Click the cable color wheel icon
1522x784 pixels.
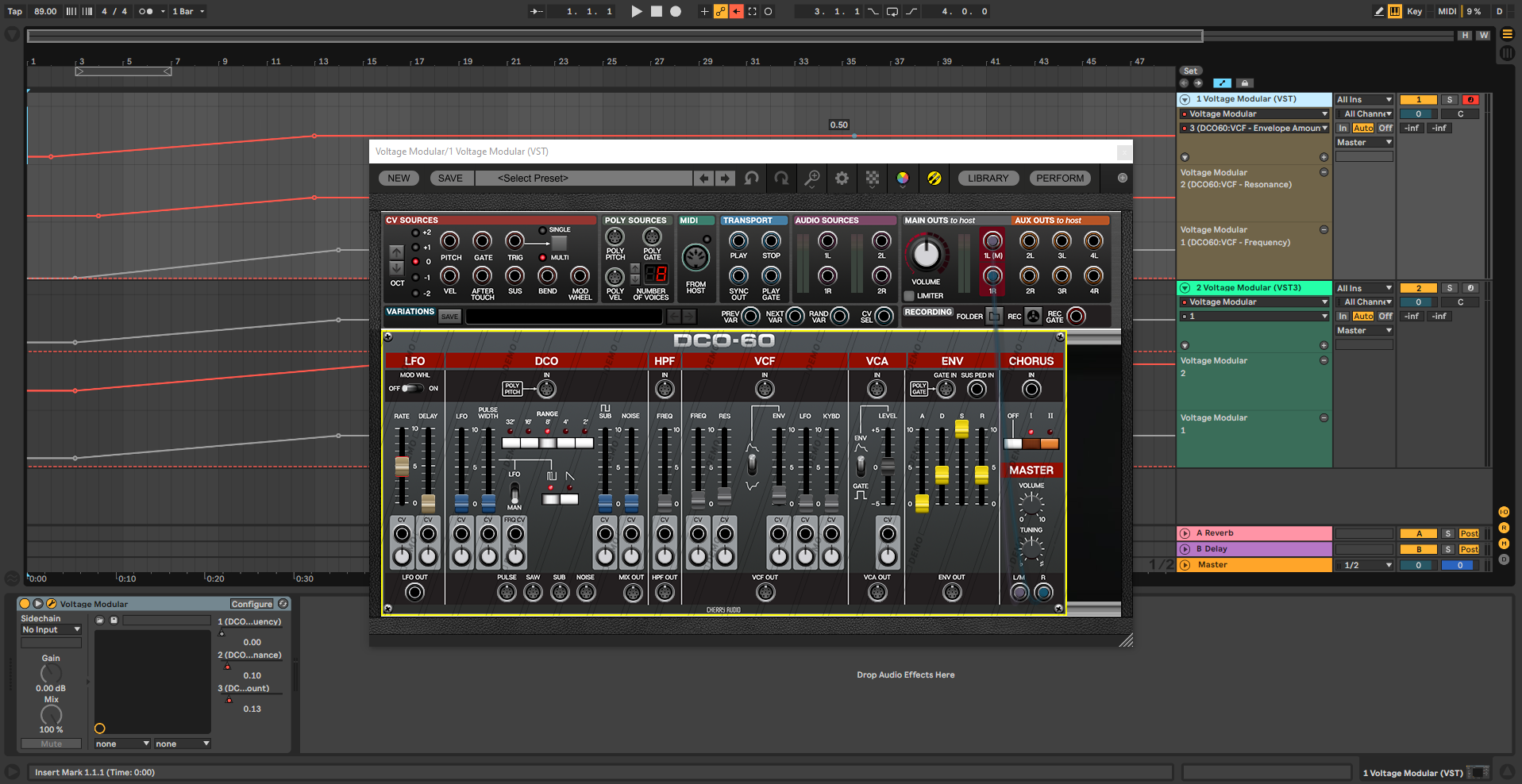point(903,179)
